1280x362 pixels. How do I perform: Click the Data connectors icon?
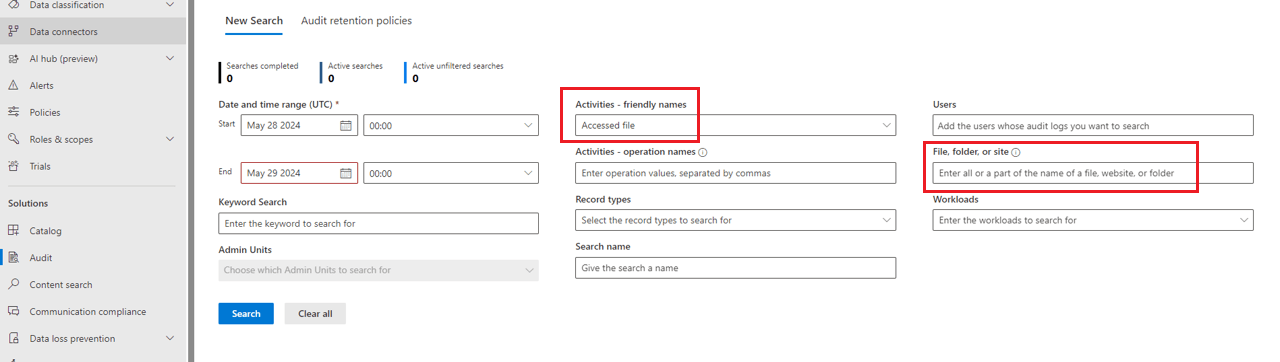(x=14, y=32)
